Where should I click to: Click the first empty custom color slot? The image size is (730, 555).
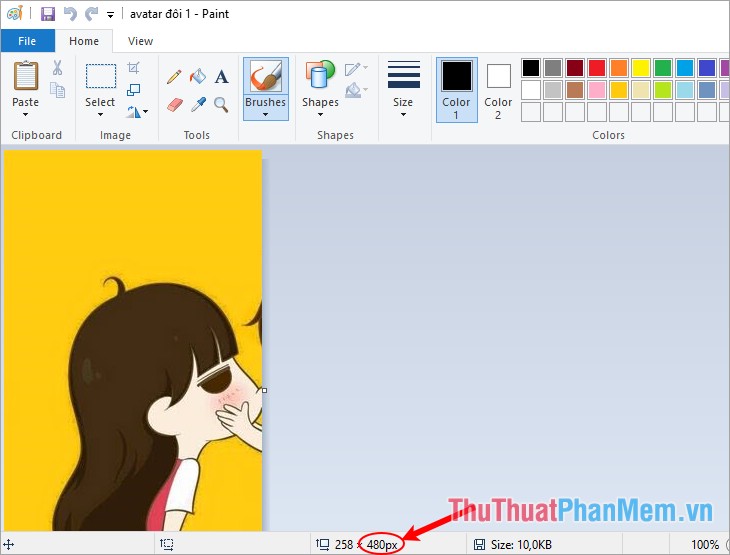point(531,112)
